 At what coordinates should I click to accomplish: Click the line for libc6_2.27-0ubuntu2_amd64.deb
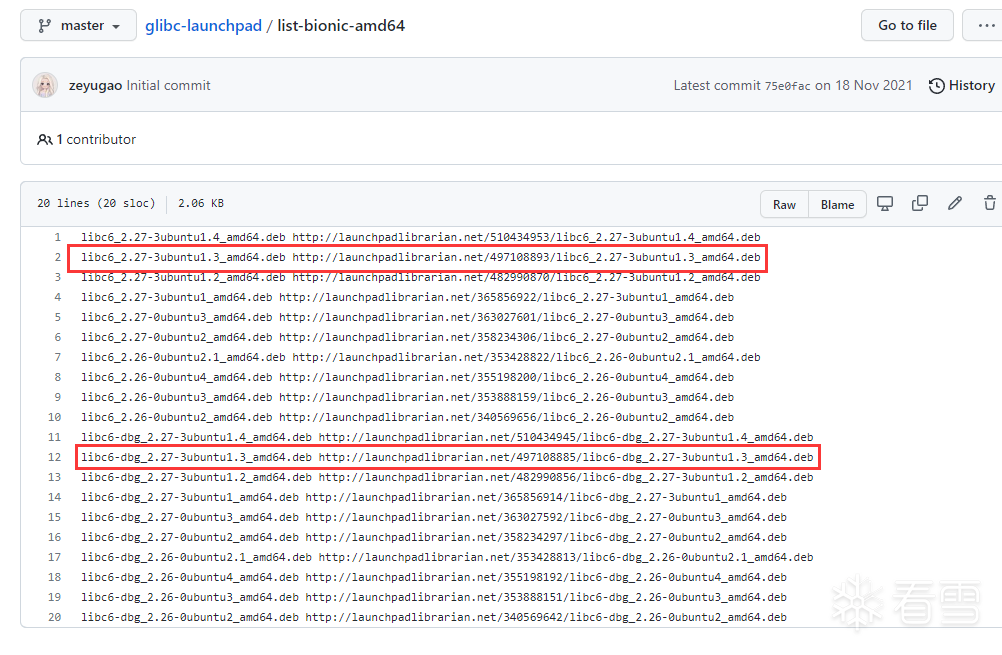point(407,337)
